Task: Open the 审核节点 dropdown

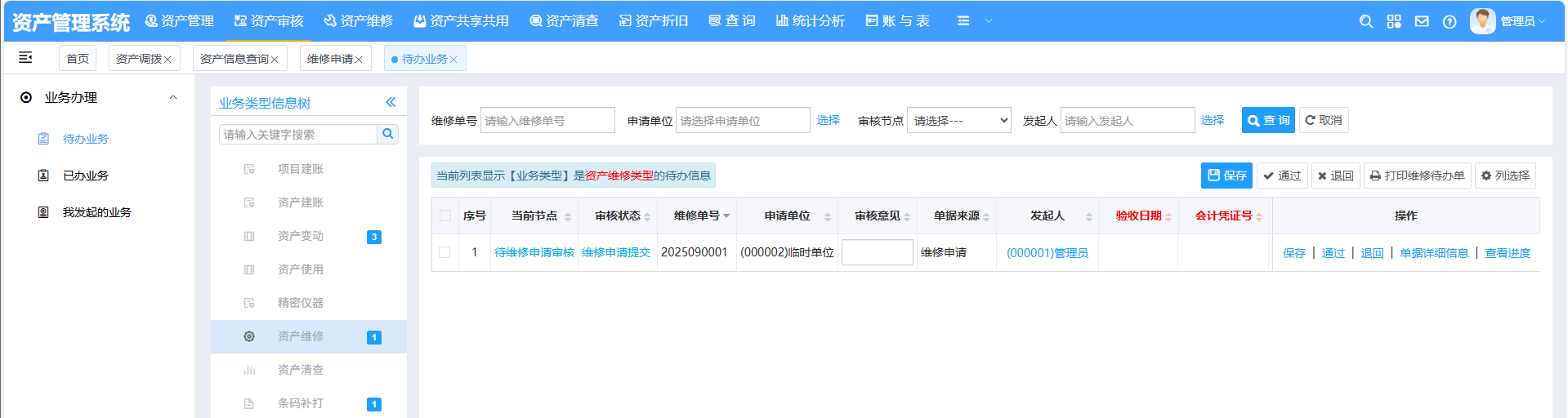Action: click(x=958, y=120)
